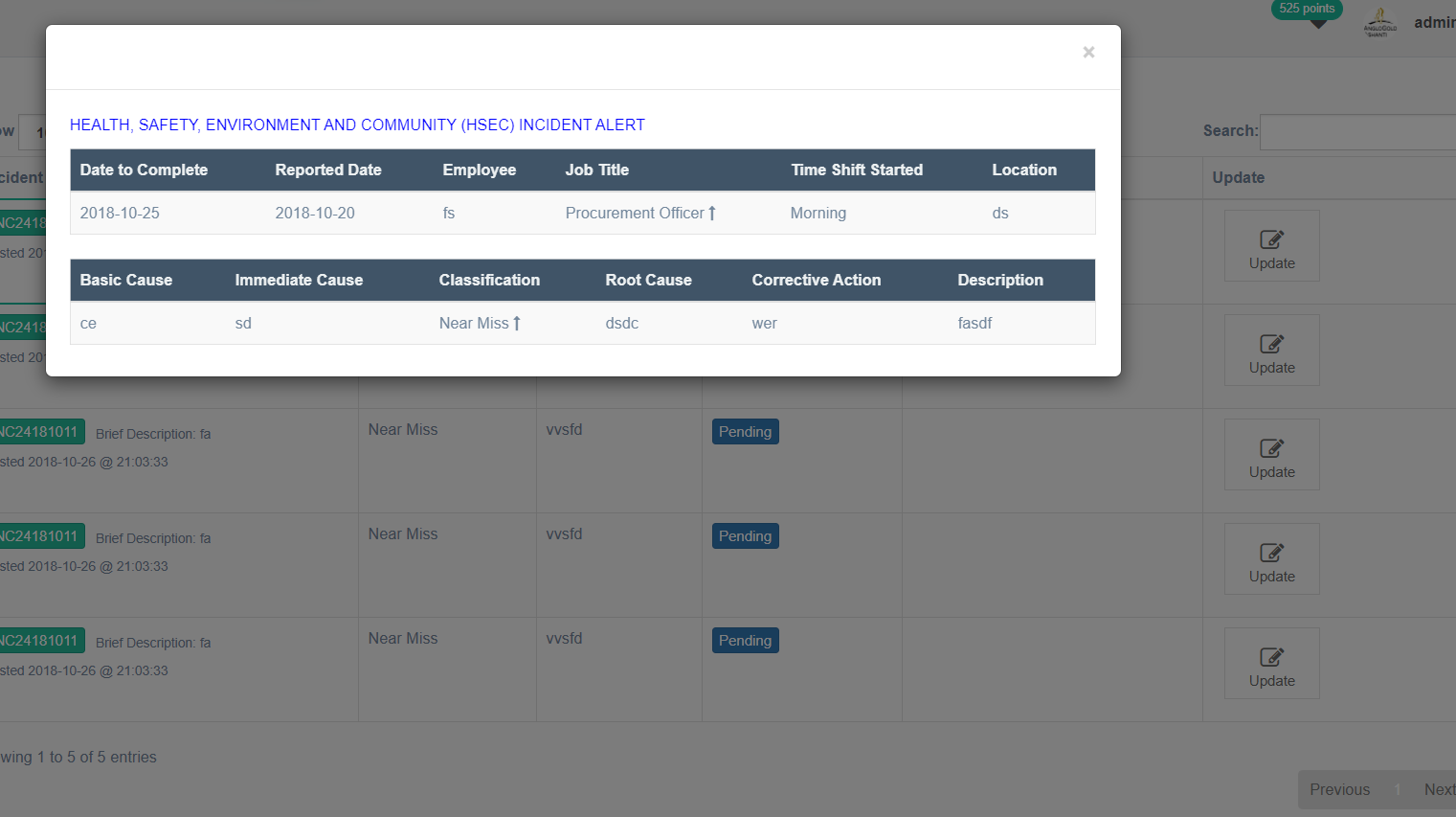The width and height of the screenshot is (1456, 817).
Task: Click the edit icon in the second row's Update button
Action: coord(1271,344)
